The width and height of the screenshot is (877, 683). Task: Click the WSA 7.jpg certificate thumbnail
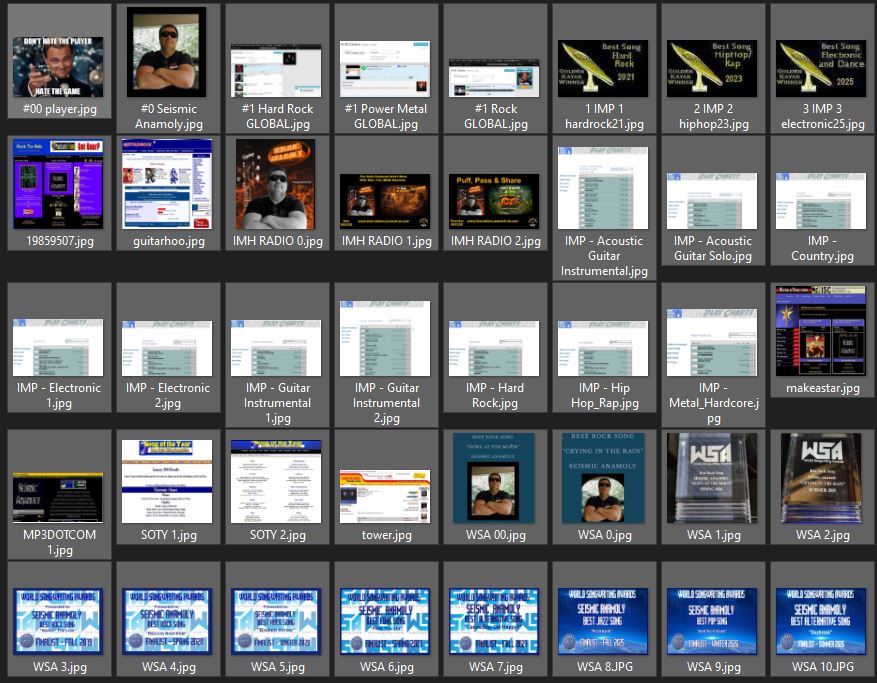[x=494, y=621]
